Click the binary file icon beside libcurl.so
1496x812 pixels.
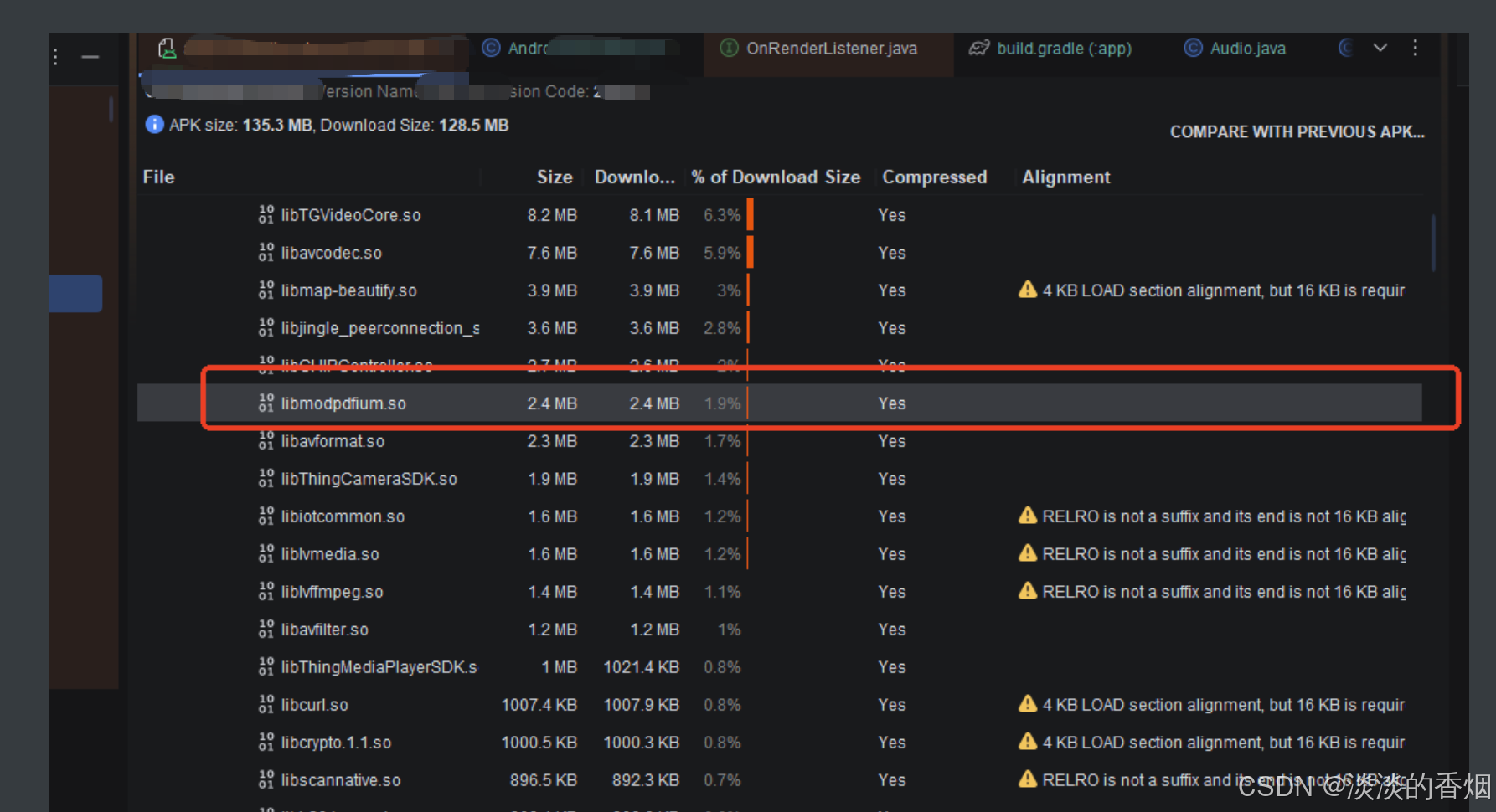pyautogui.click(x=266, y=705)
